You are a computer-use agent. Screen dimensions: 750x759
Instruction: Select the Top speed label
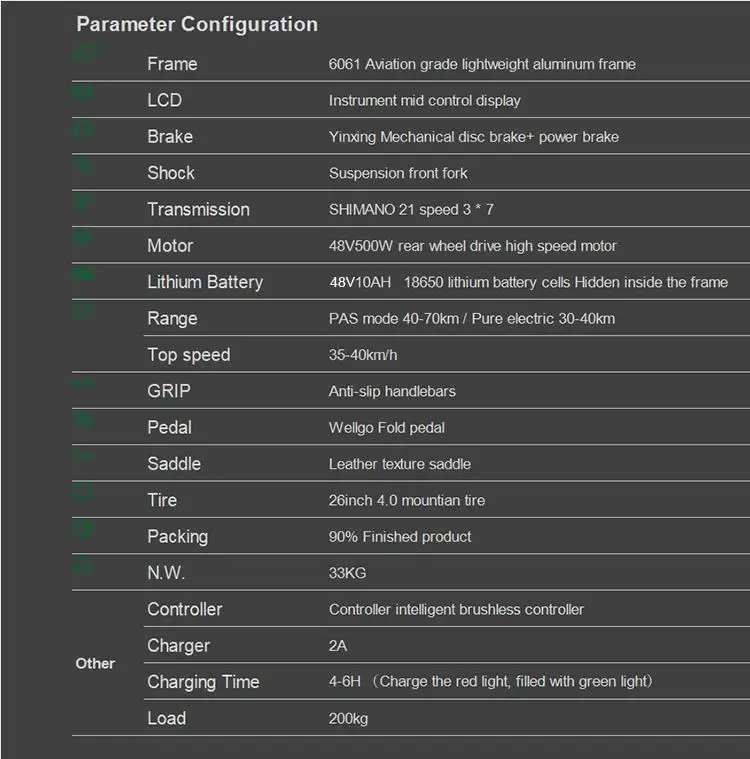click(188, 355)
